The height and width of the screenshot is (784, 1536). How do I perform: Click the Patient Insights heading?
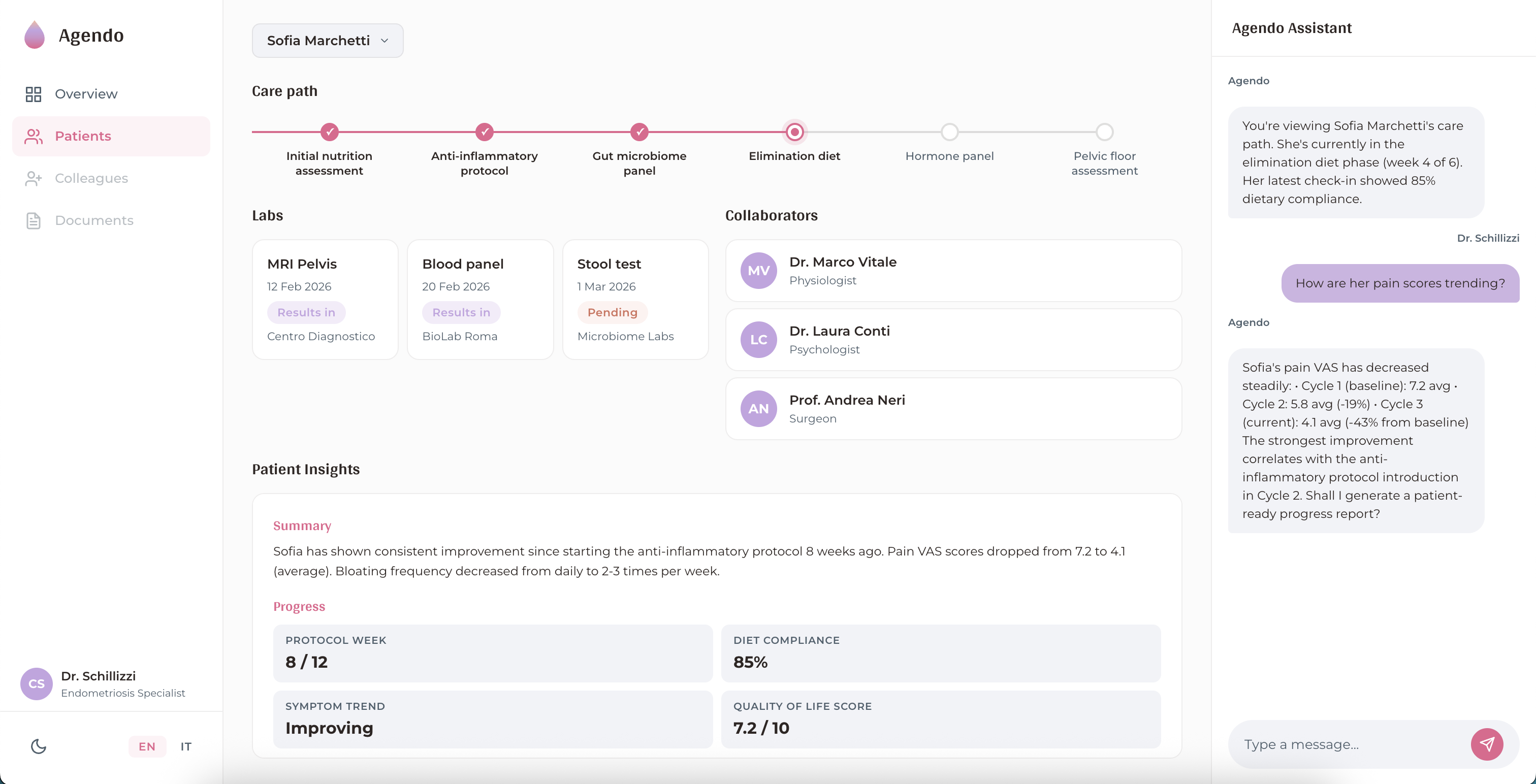point(305,470)
